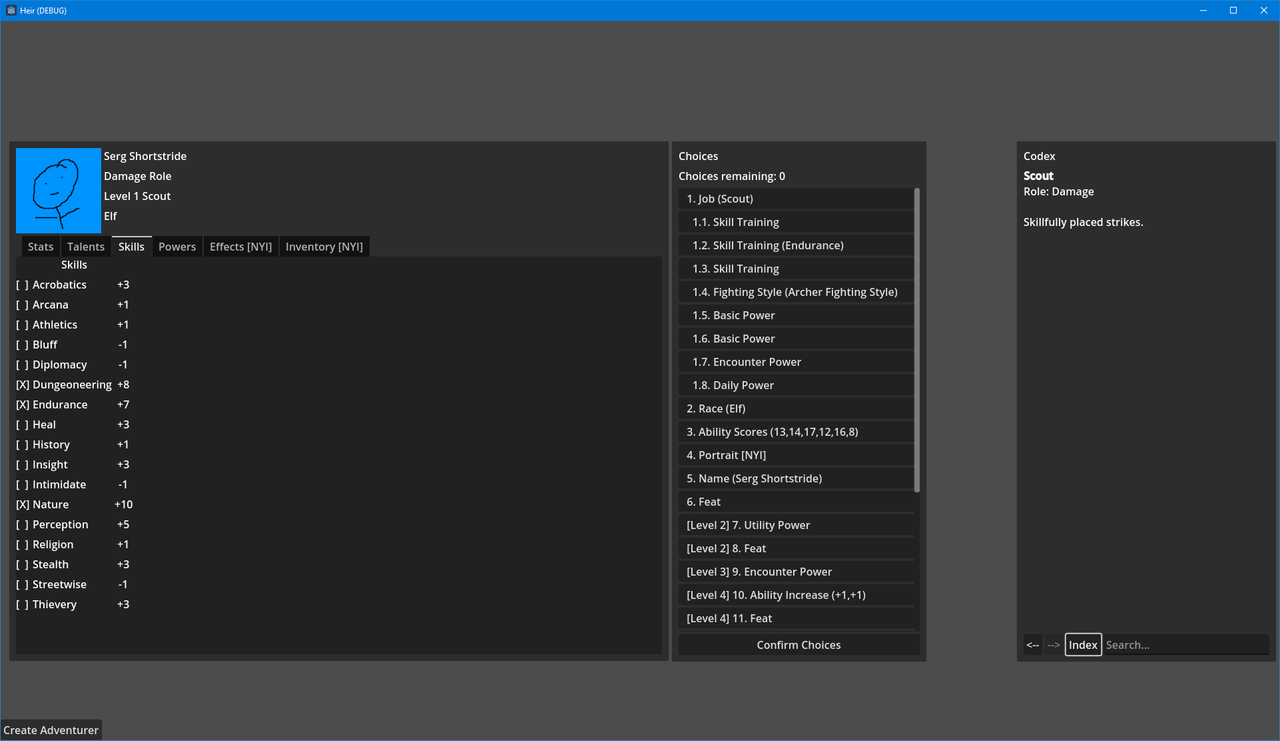
Task: Switch to the Stats tab
Action: point(41,247)
